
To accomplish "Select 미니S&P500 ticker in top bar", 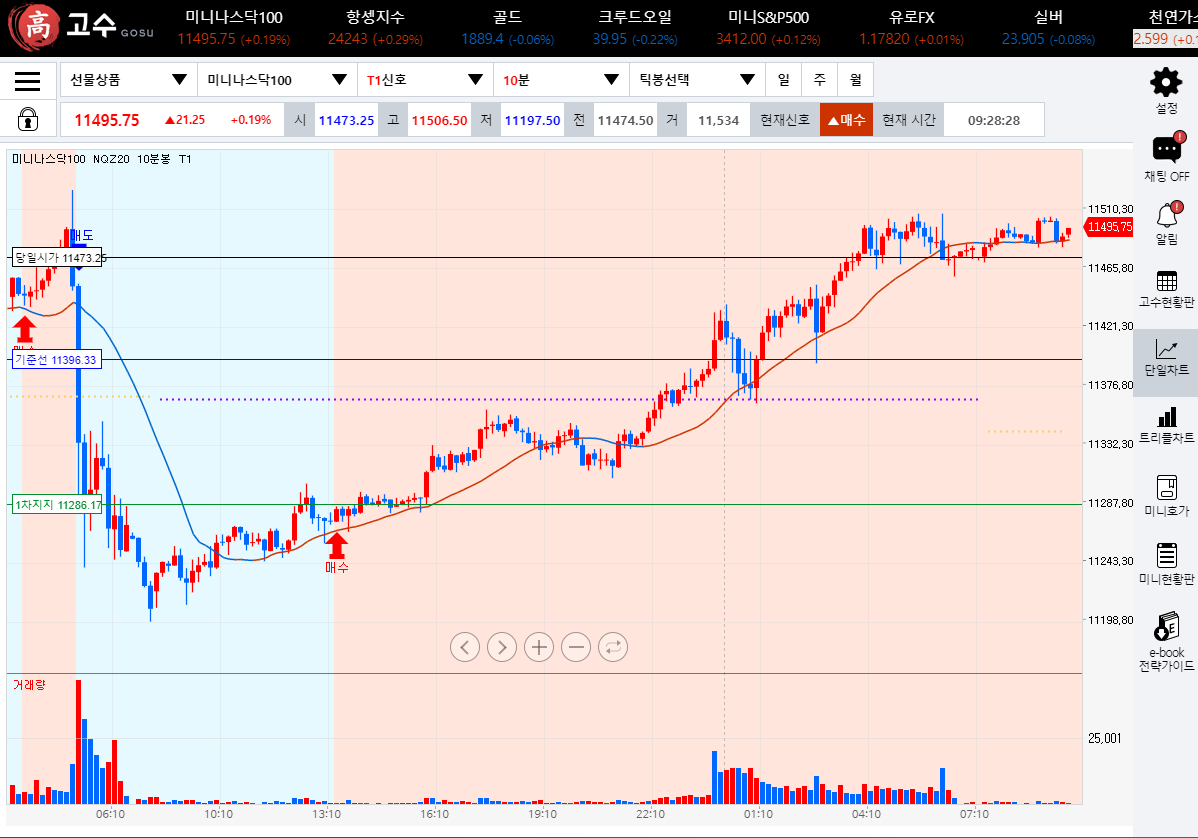I will [768, 28].
